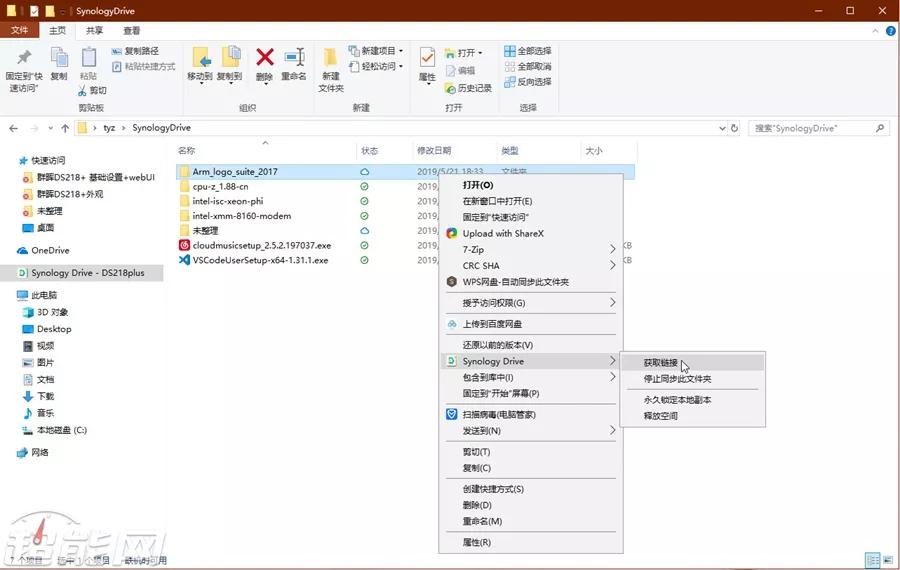
Task: Switch to the View (查看) tab
Action: [131, 30]
